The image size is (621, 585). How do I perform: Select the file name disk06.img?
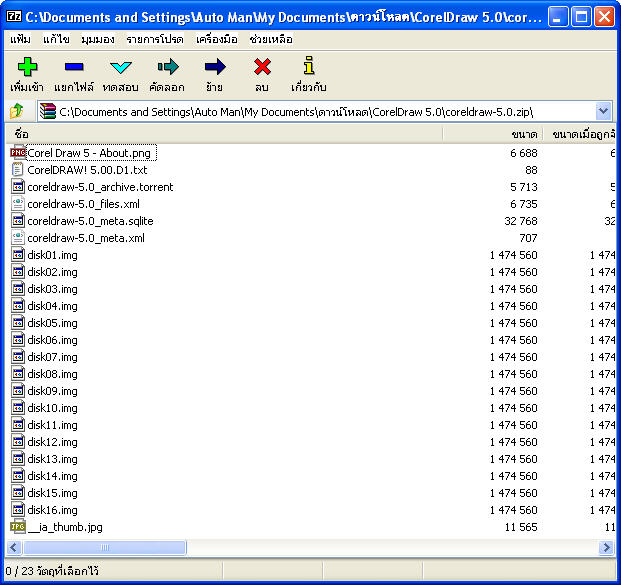pos(52,340)
